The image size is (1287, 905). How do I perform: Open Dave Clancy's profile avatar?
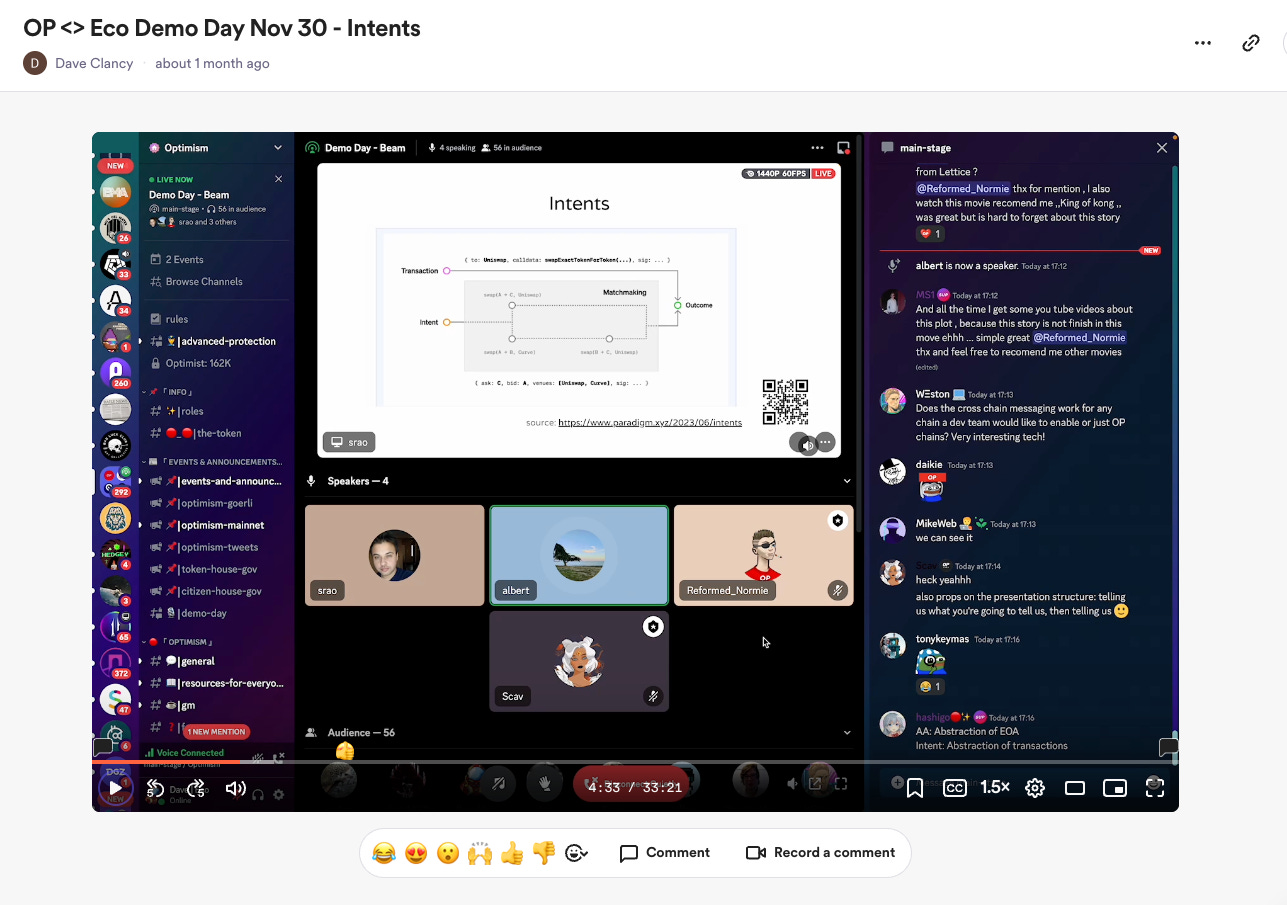35,63
